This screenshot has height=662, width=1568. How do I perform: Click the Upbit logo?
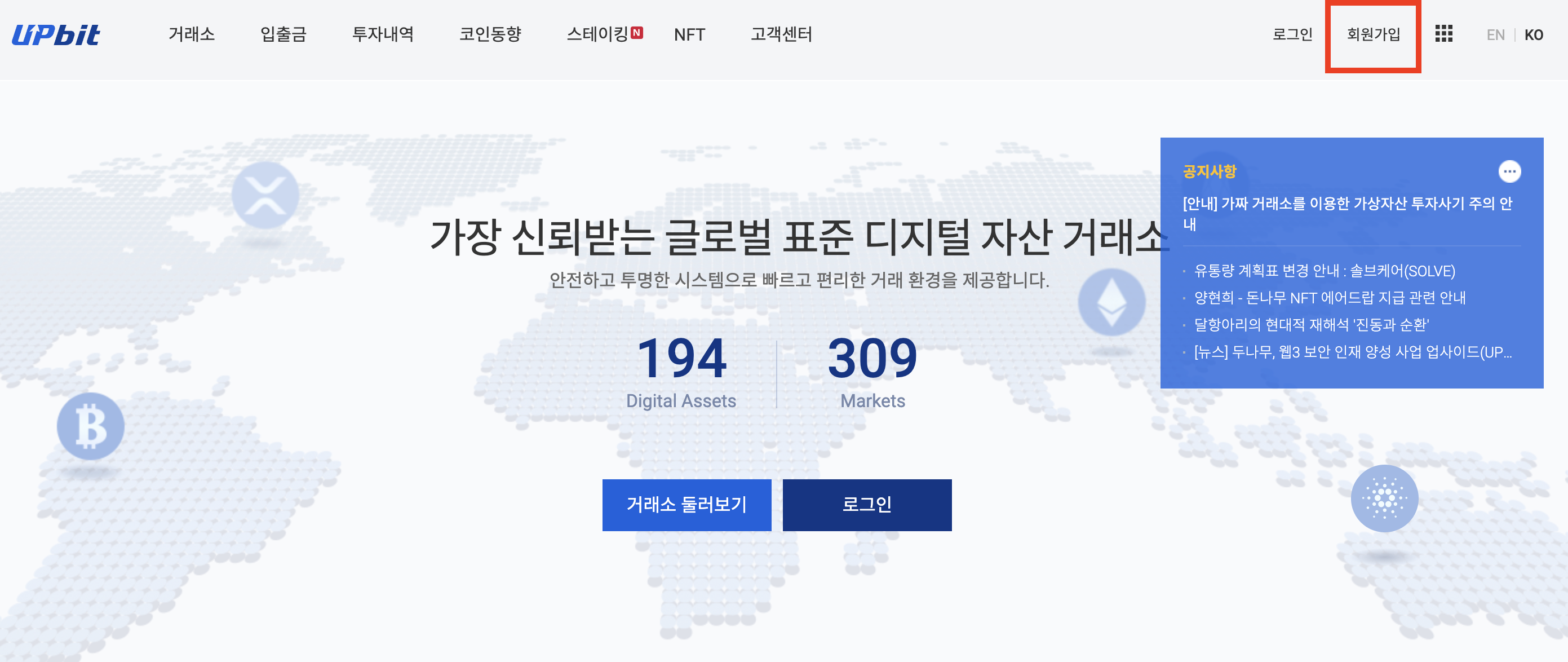coord(56,35)
